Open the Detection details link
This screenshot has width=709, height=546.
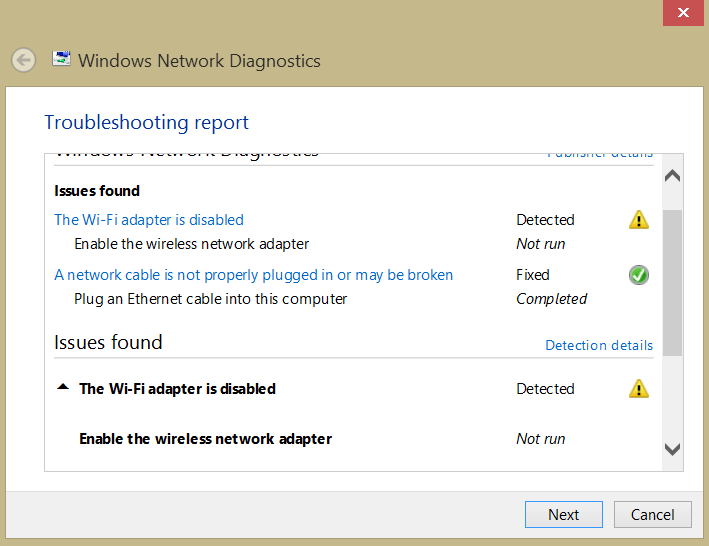(599, 345)
